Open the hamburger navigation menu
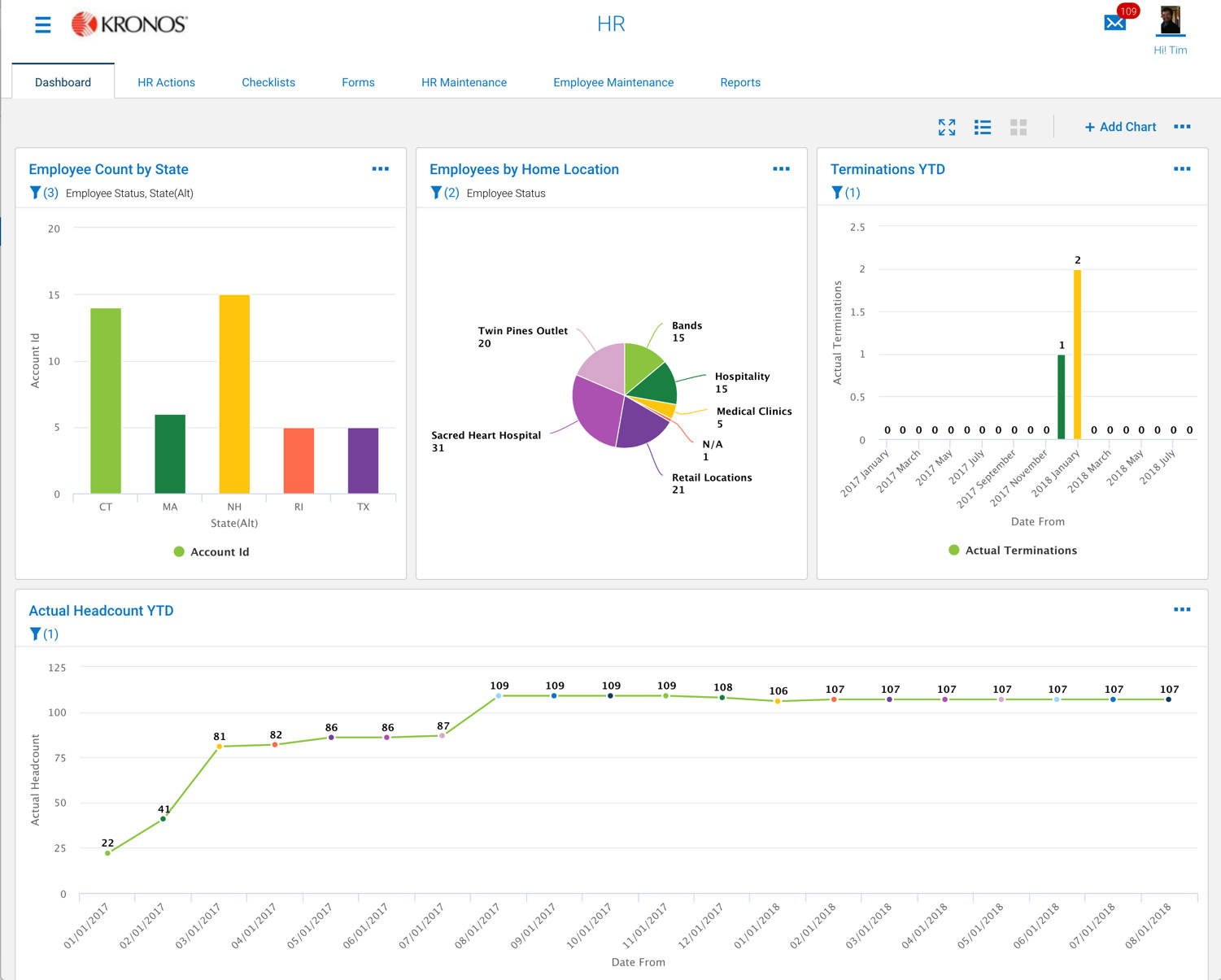Screen dimensions: 1221x980 click(42, 24)
